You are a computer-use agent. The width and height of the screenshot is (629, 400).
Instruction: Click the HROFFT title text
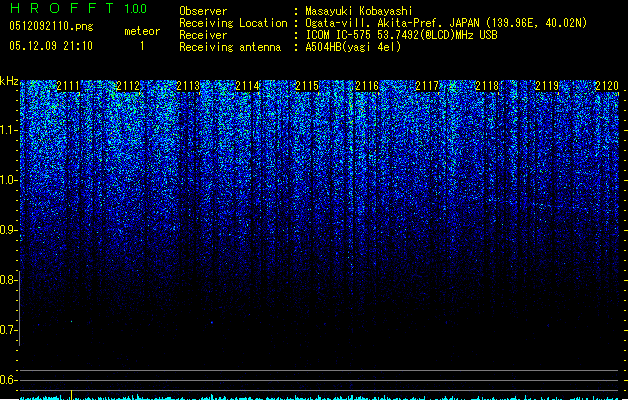pyautogui.click(x=62, y=8)
